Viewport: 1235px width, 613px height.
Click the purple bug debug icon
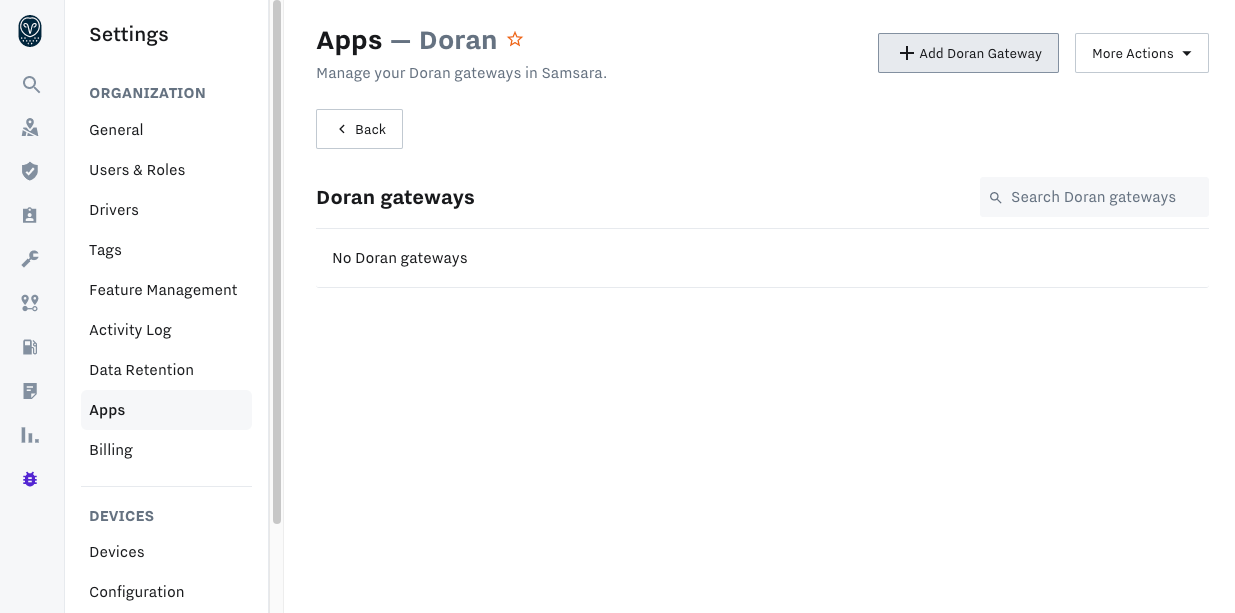tap(30, 479)
